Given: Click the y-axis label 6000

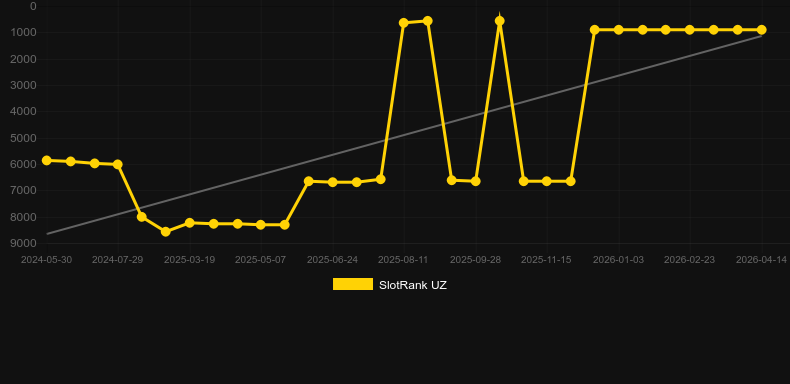Looking at the screenshot, I should tap(23, 164).
